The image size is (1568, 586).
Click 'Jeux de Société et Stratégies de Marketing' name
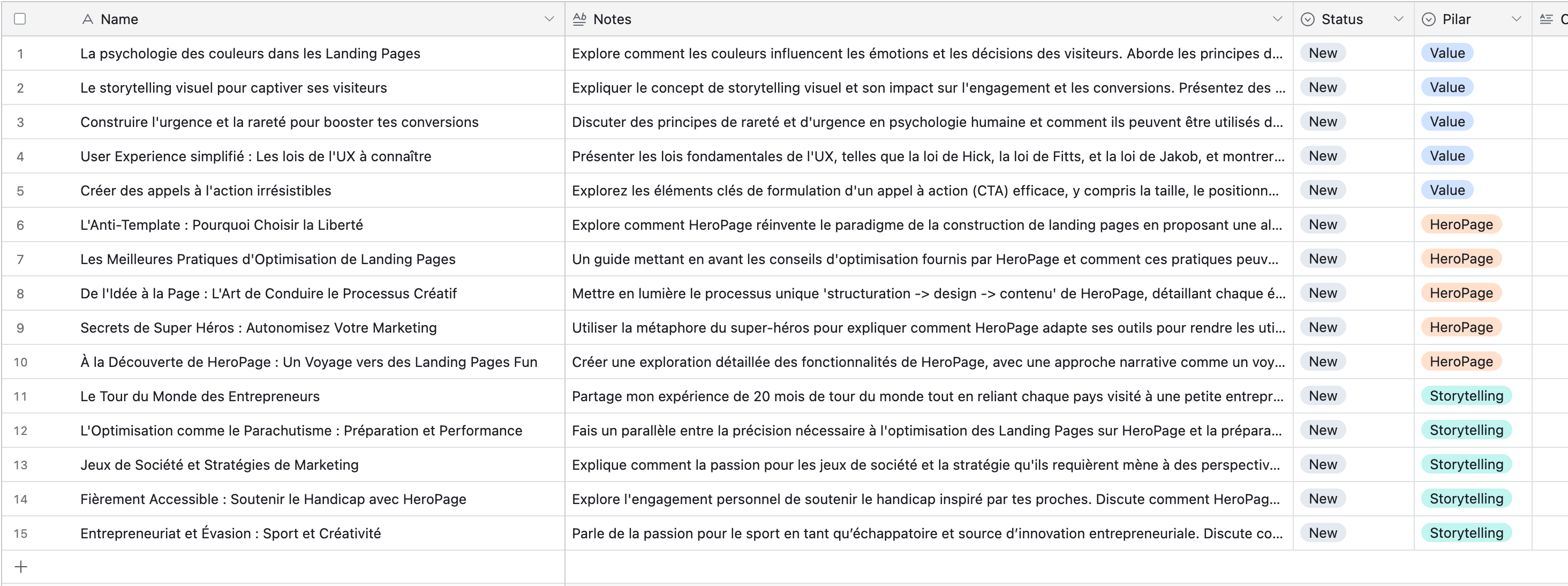pyautogui.click(x=219, y=465)
